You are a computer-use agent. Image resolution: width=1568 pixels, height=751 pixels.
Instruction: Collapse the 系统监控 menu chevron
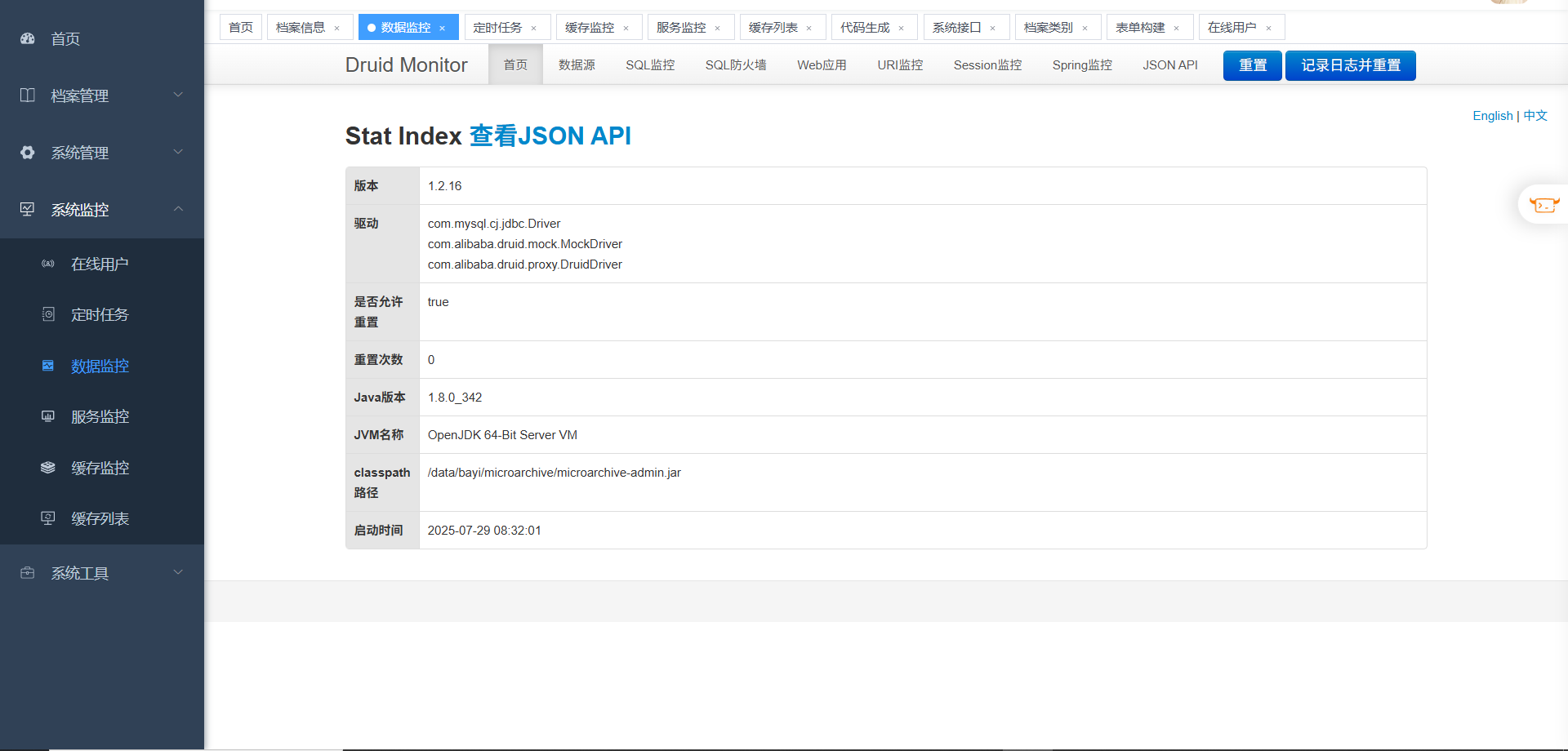pyautogui.click(x=178, y=209)
